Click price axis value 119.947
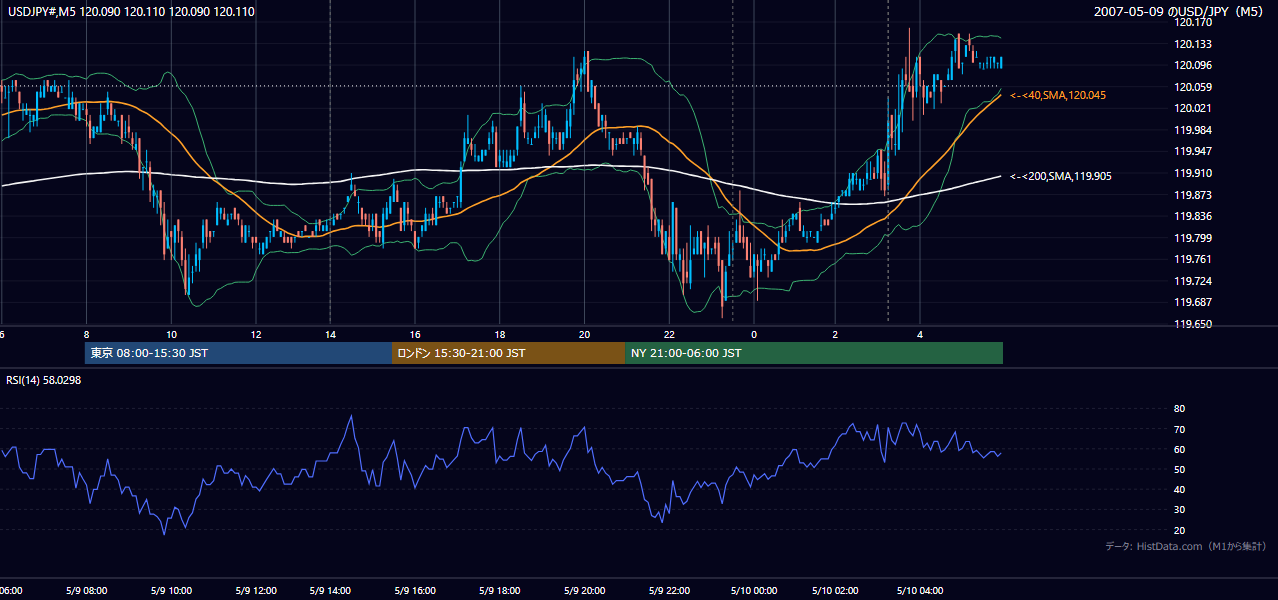 coord(1193,152)
